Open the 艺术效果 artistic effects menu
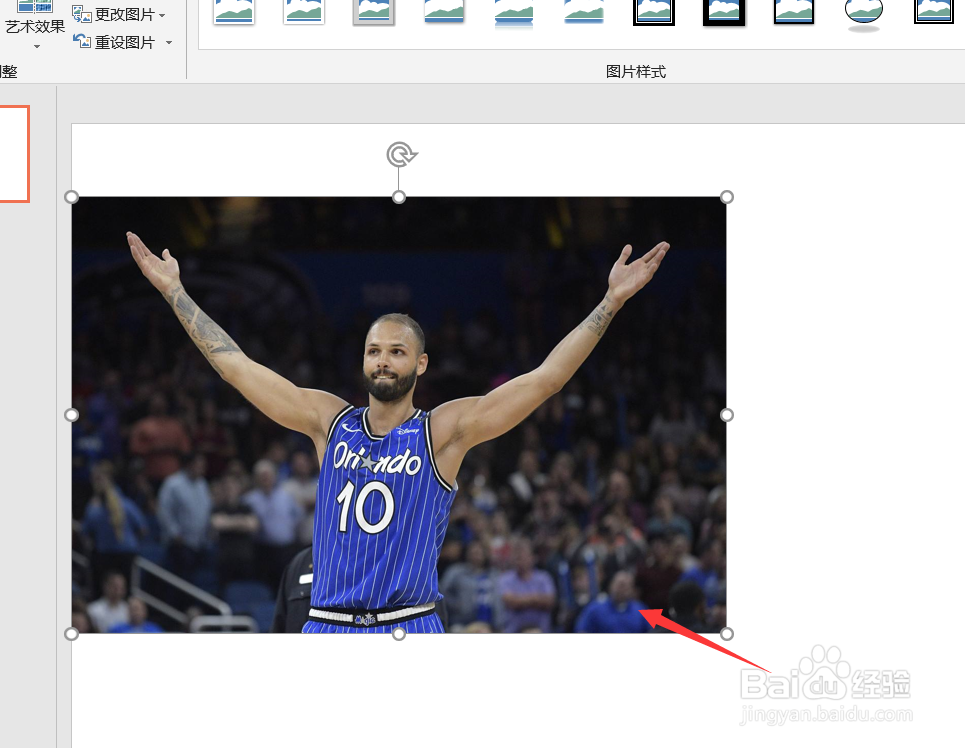 [34, 26]
